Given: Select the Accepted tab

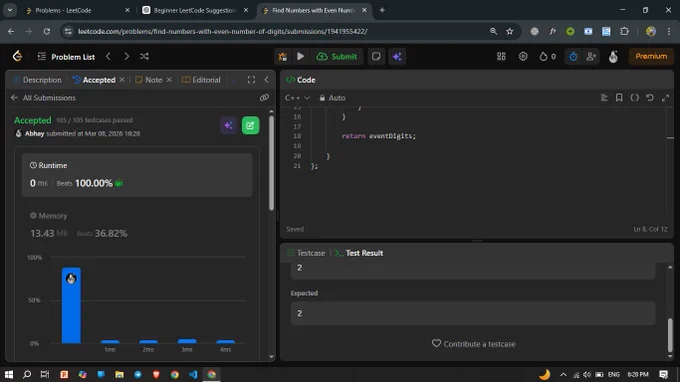Looking at the screenshot, I should (94, 80).
